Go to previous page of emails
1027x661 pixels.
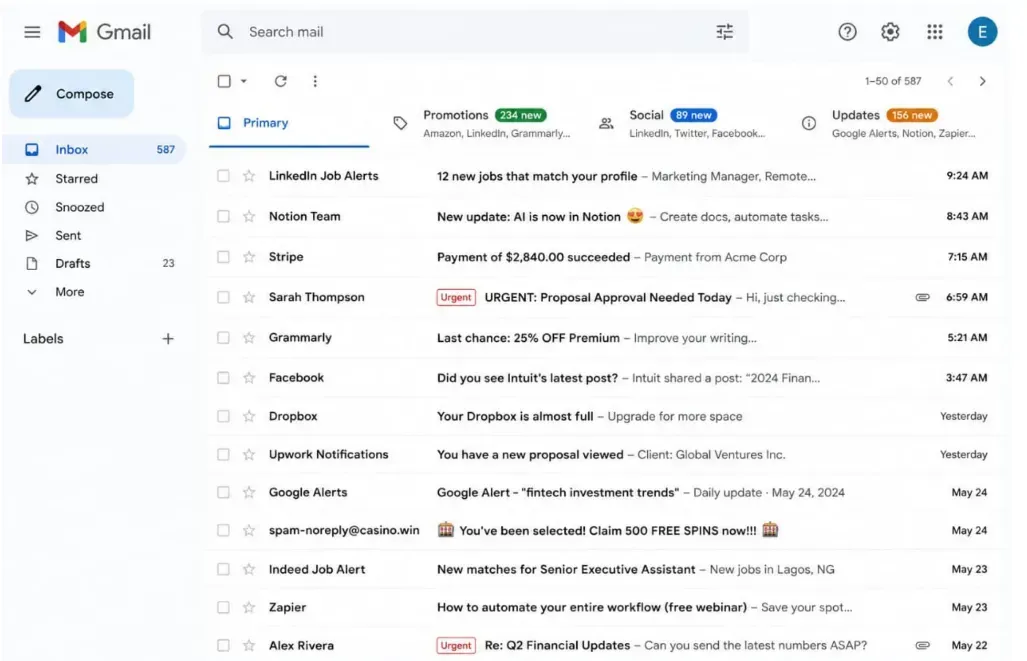[x=950, y=81]
